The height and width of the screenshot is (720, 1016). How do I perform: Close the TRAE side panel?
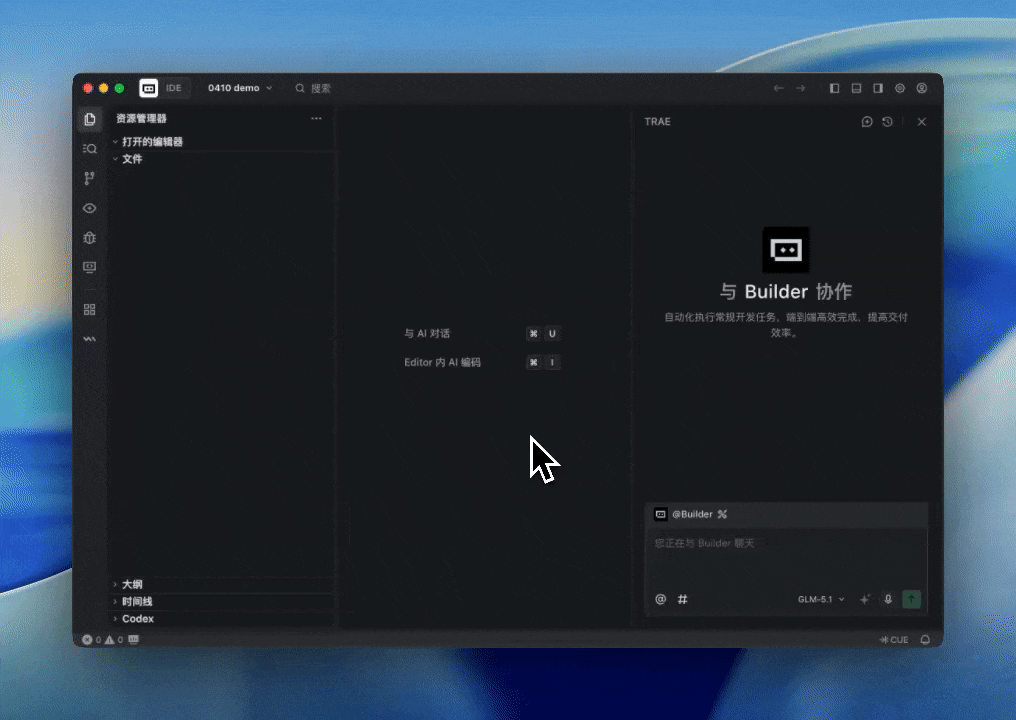(x=921, y=122)
